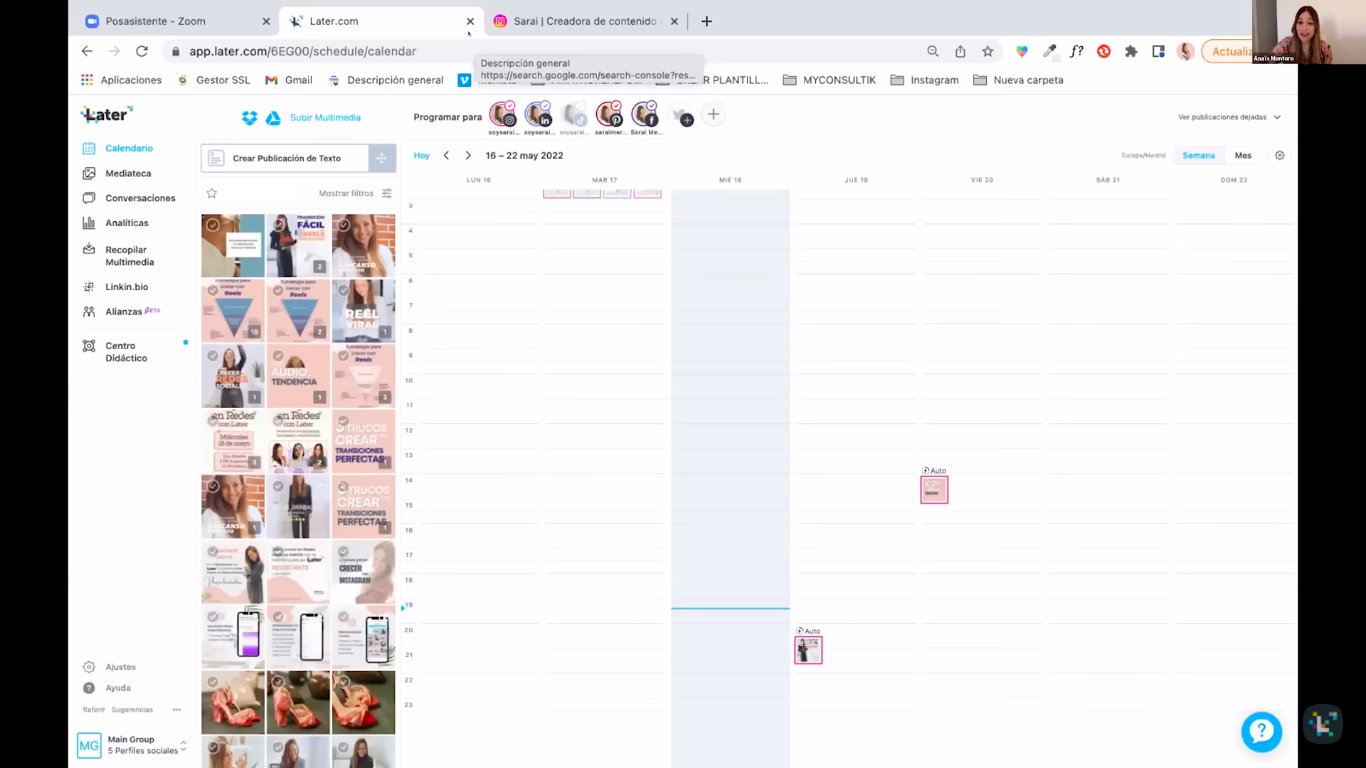This screenshot has height=768, width=1366.
Task: Switch to Mes calendar view
Action: pyautogui.click(x=1243, y=155)
